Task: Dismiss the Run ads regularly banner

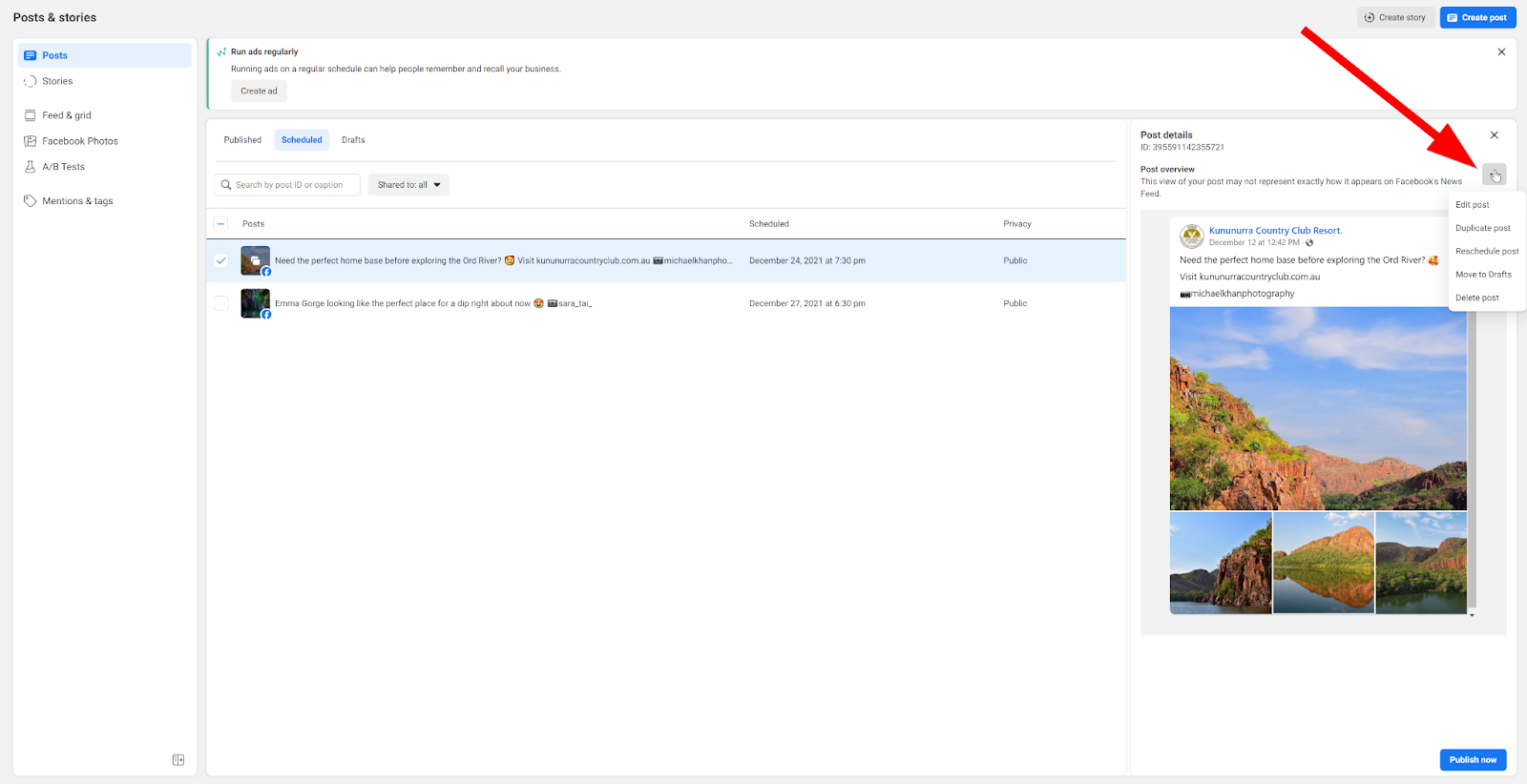Action: [1501, 52]
